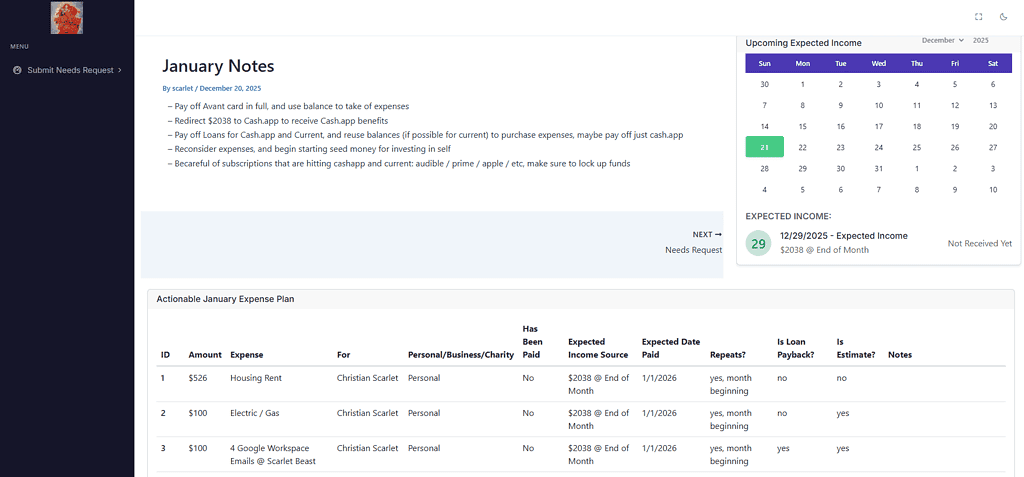
Task: Click the Amount column header
Action: [204, 354]
